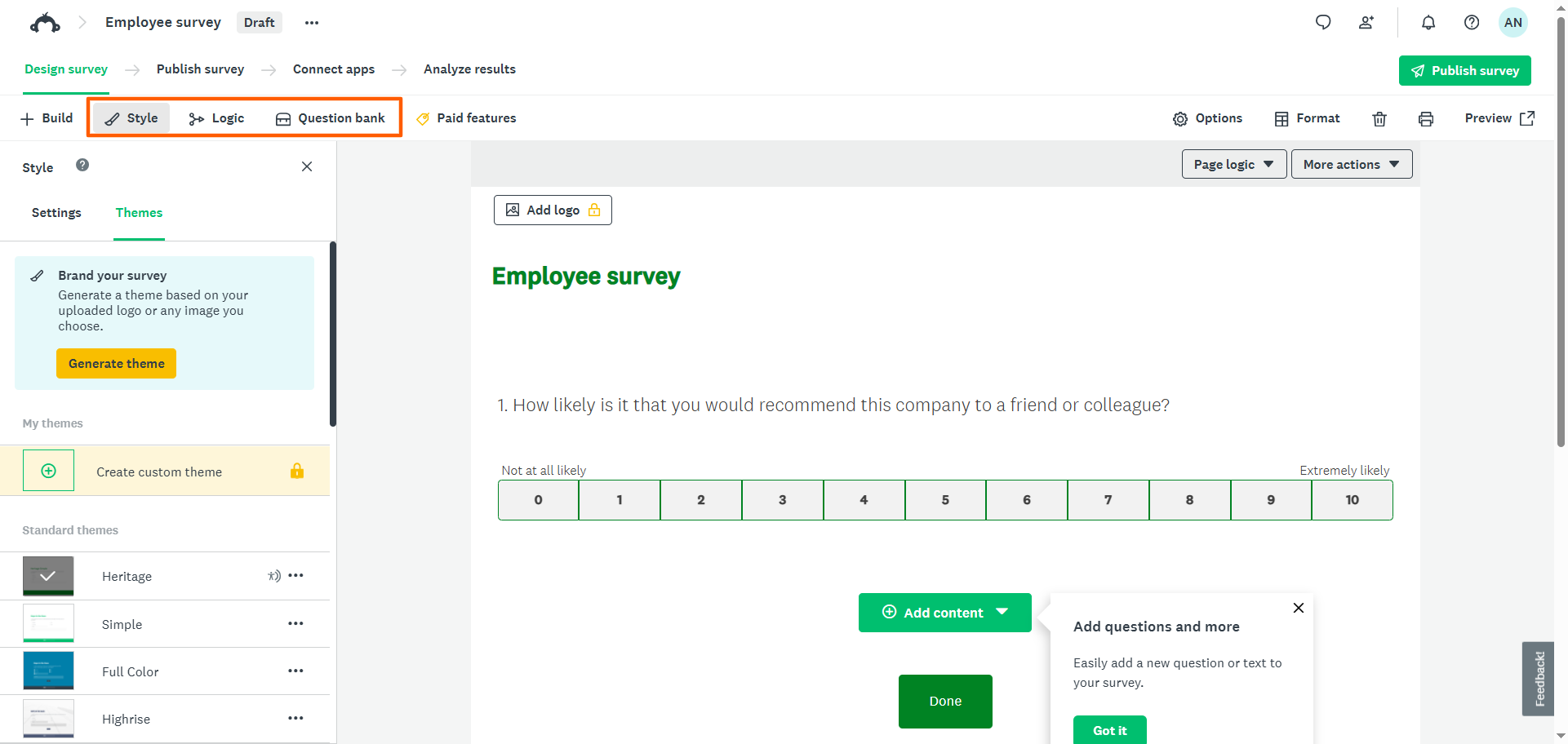Image resolution: width=1568 pixels, height=744 pixels.
Task: Close the Style panel
Action: pos(307,166)
